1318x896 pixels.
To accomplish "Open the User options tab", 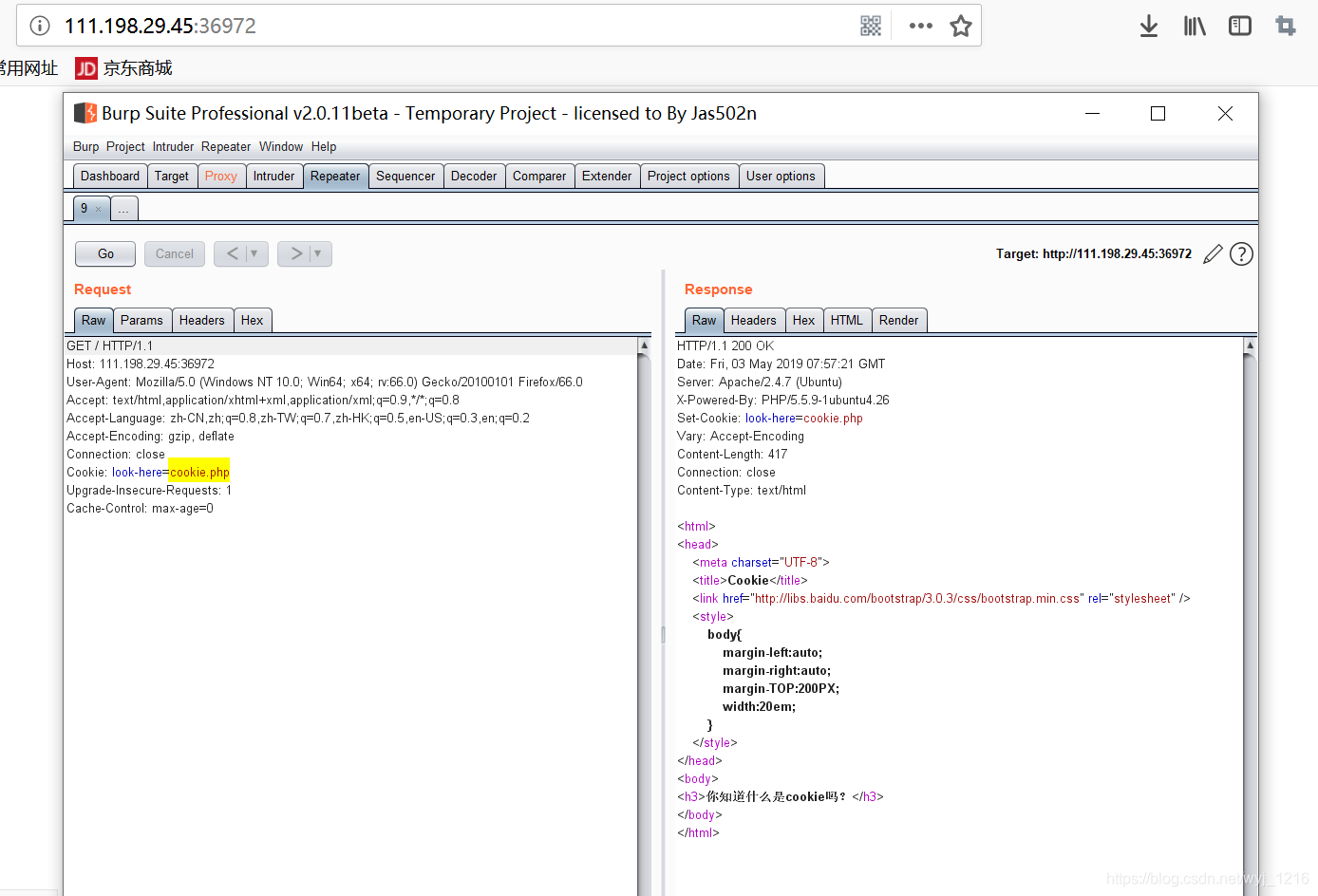I will [781, 177].
